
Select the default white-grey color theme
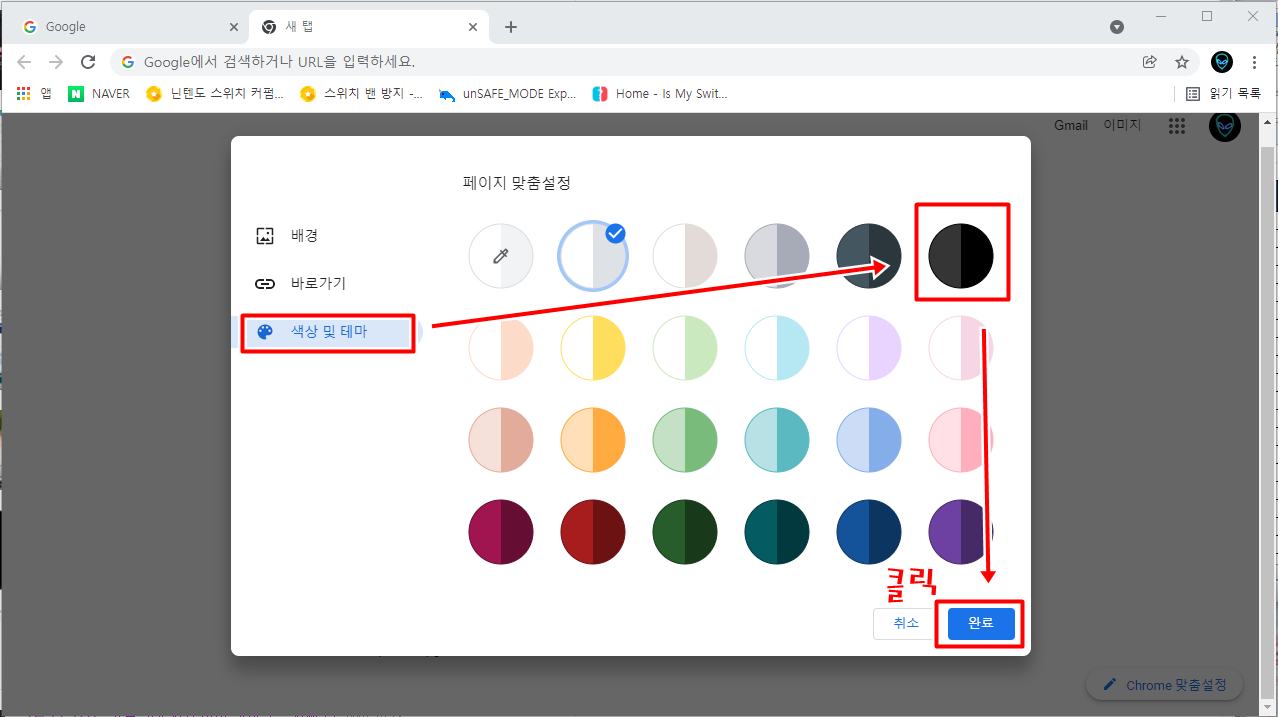[593, 256]
